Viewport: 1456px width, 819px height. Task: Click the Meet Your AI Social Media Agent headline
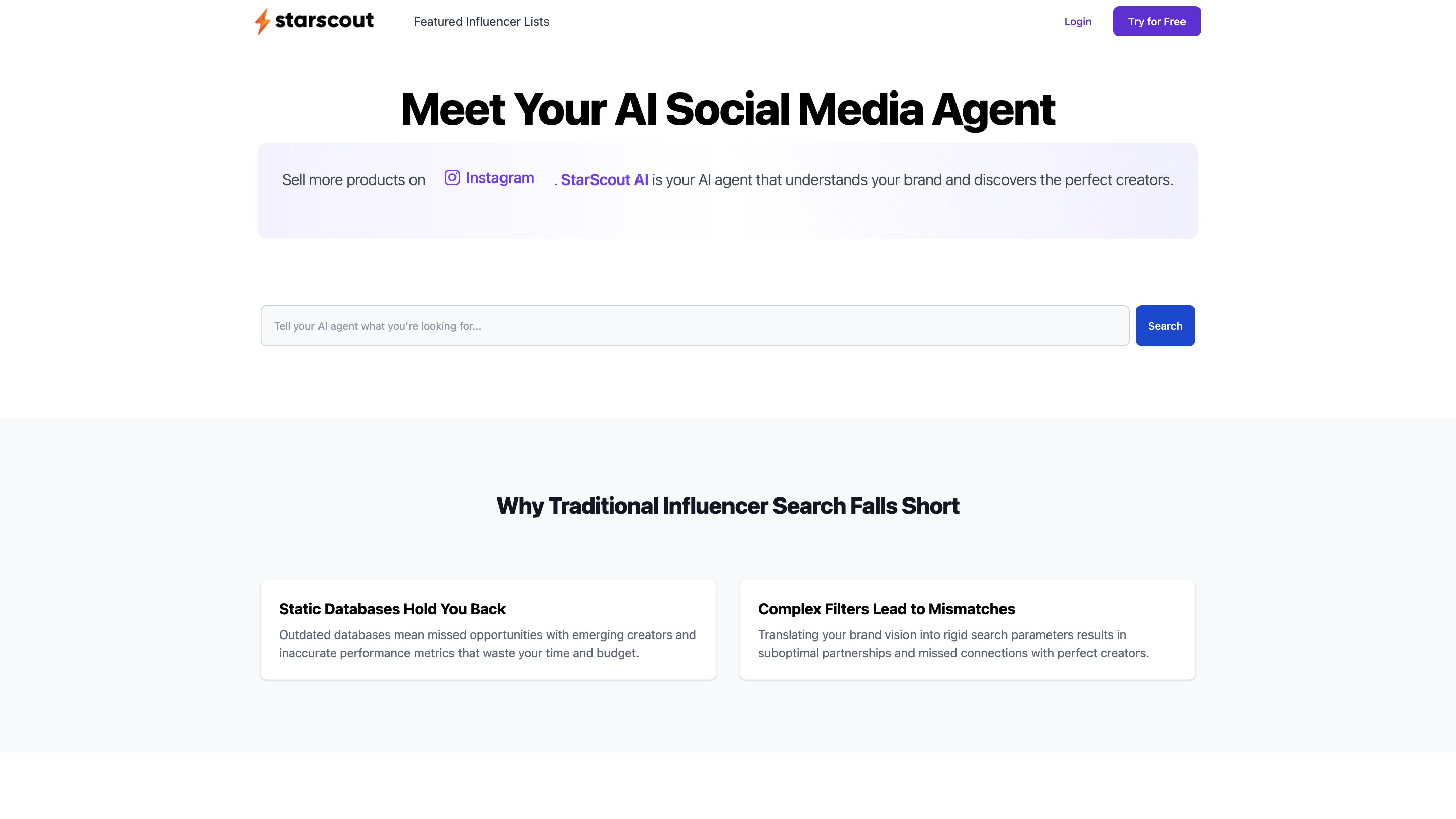tap(727, 109)
